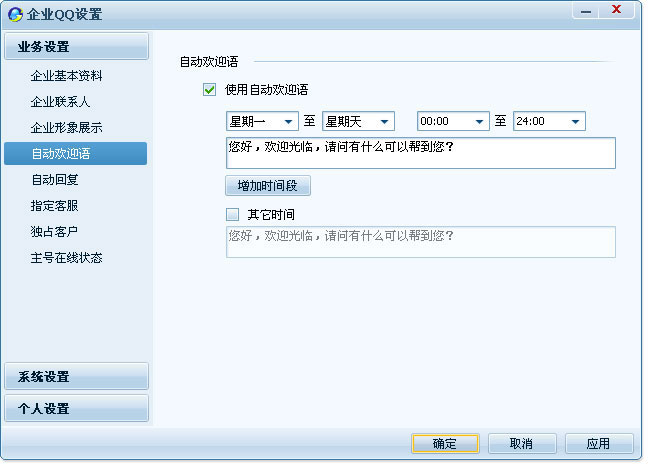Cancel changes with 取消 button
Screen dimensions: 648x467
[x=522, y=444]
